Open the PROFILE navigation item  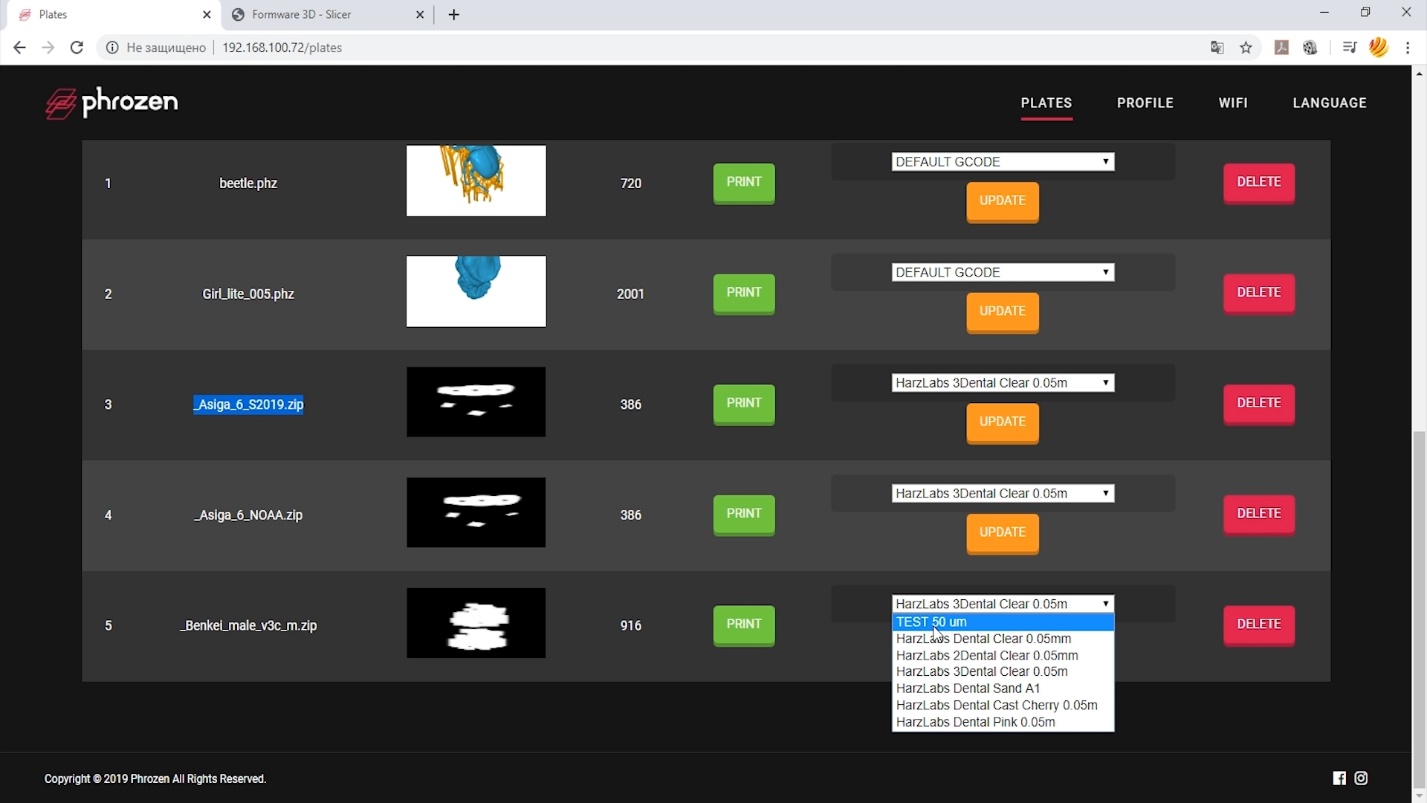(x=1145, y=103)
